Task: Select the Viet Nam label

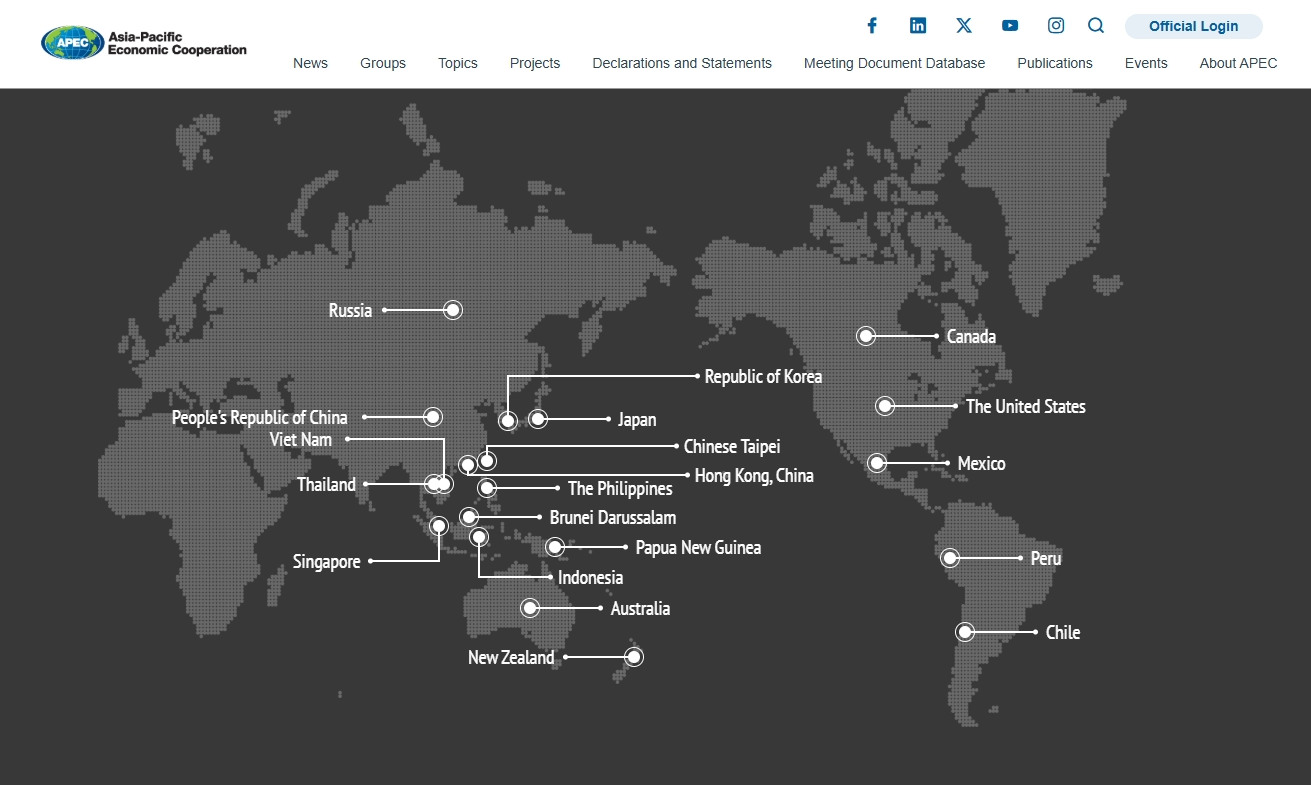Action: [301, 440]
